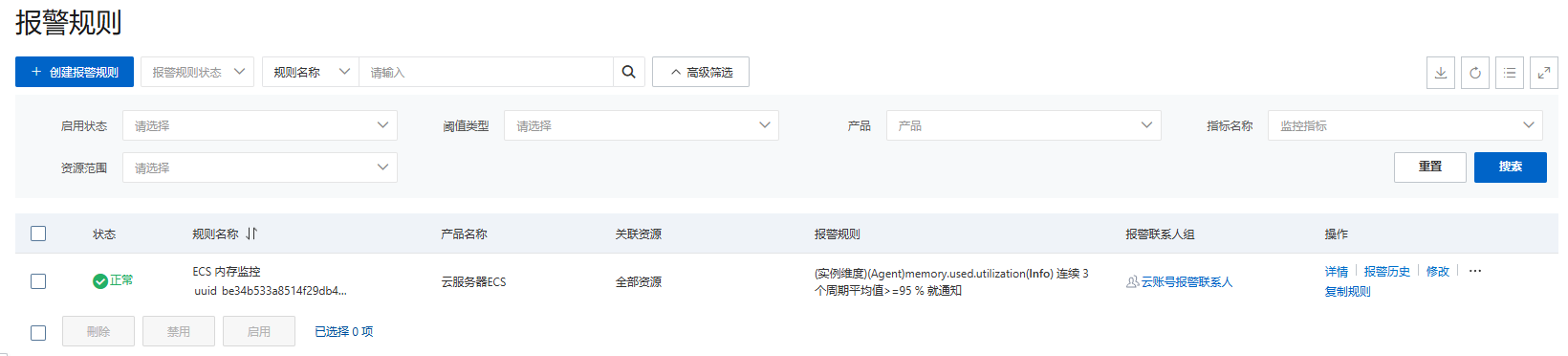The width and height of the screenshot is (1568, 356).
Task: Open the column list settings icon
Action: coord(1510,73)
